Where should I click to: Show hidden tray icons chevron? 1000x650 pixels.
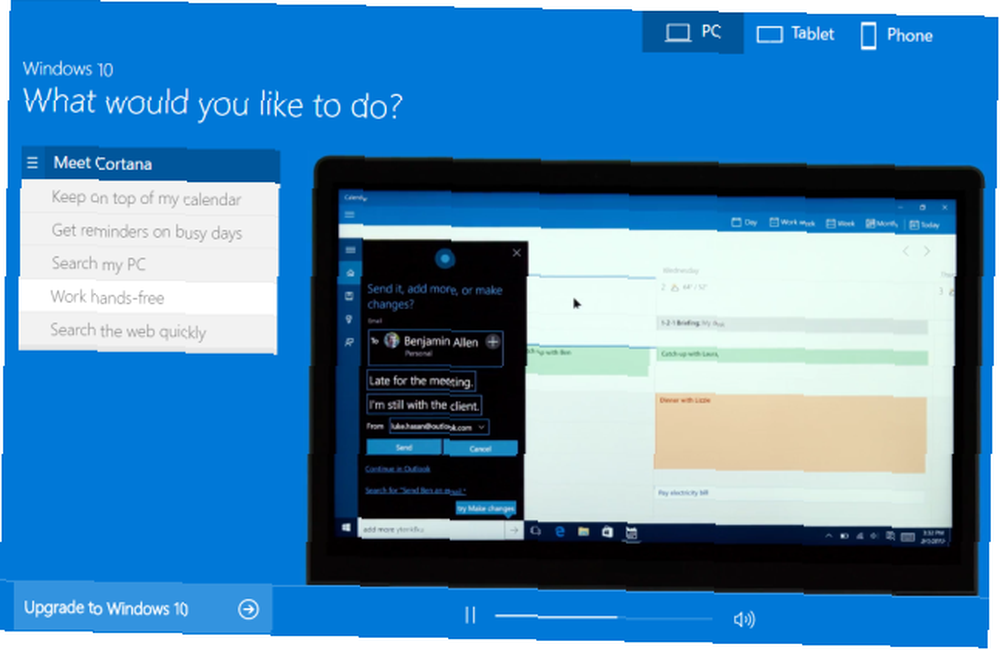tap(828, 536)
